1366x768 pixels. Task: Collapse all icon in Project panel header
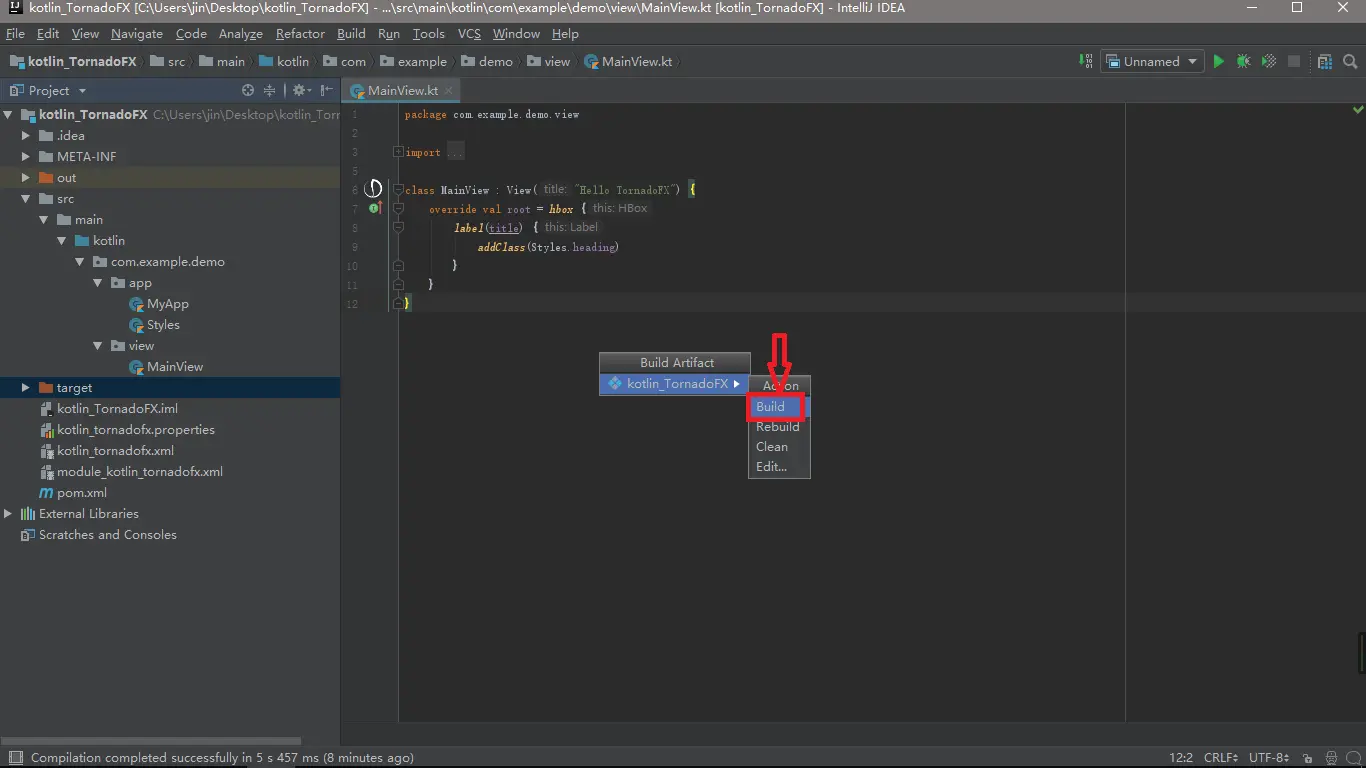(x=269, y=90)
